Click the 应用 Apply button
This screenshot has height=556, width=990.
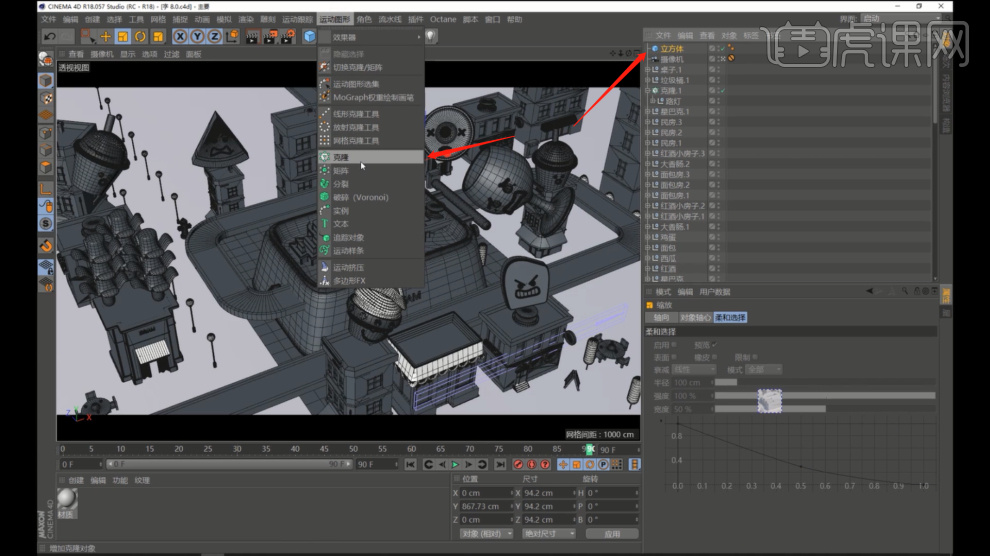point(612,534)
